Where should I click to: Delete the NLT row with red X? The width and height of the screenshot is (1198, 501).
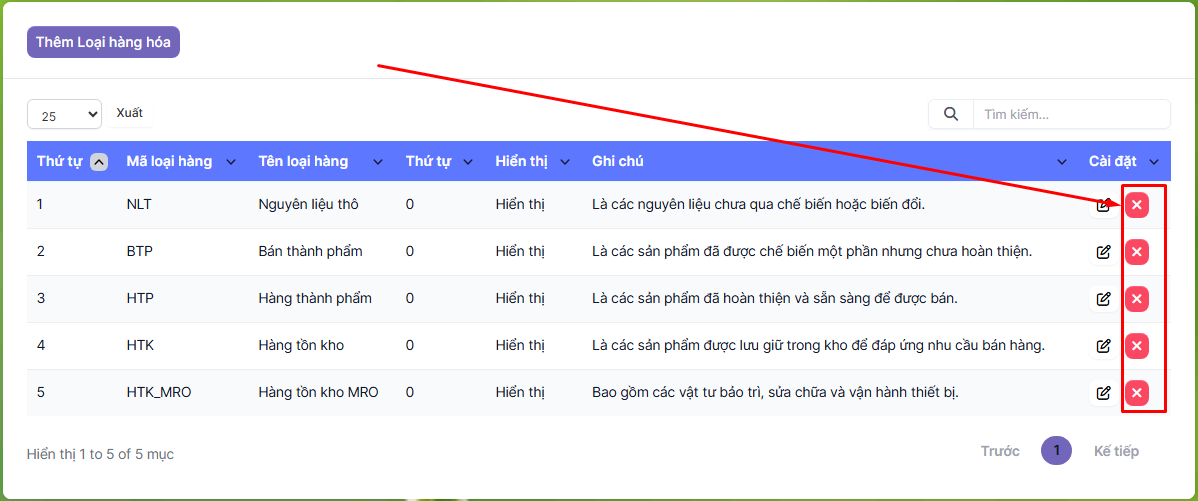coord(1136,205)
